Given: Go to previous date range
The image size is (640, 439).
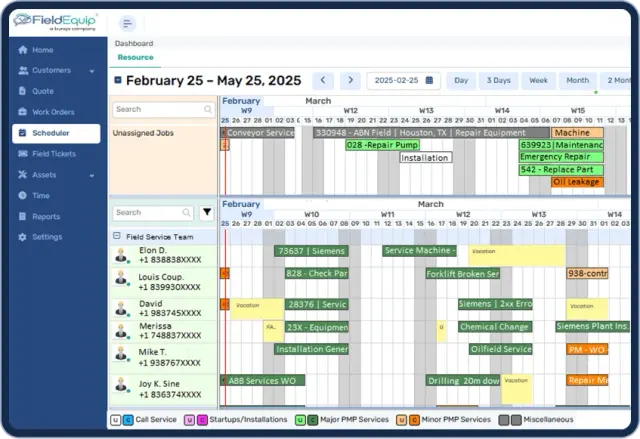Looking at the screenshot, I should pyautogui.click(x=323, y=80).
